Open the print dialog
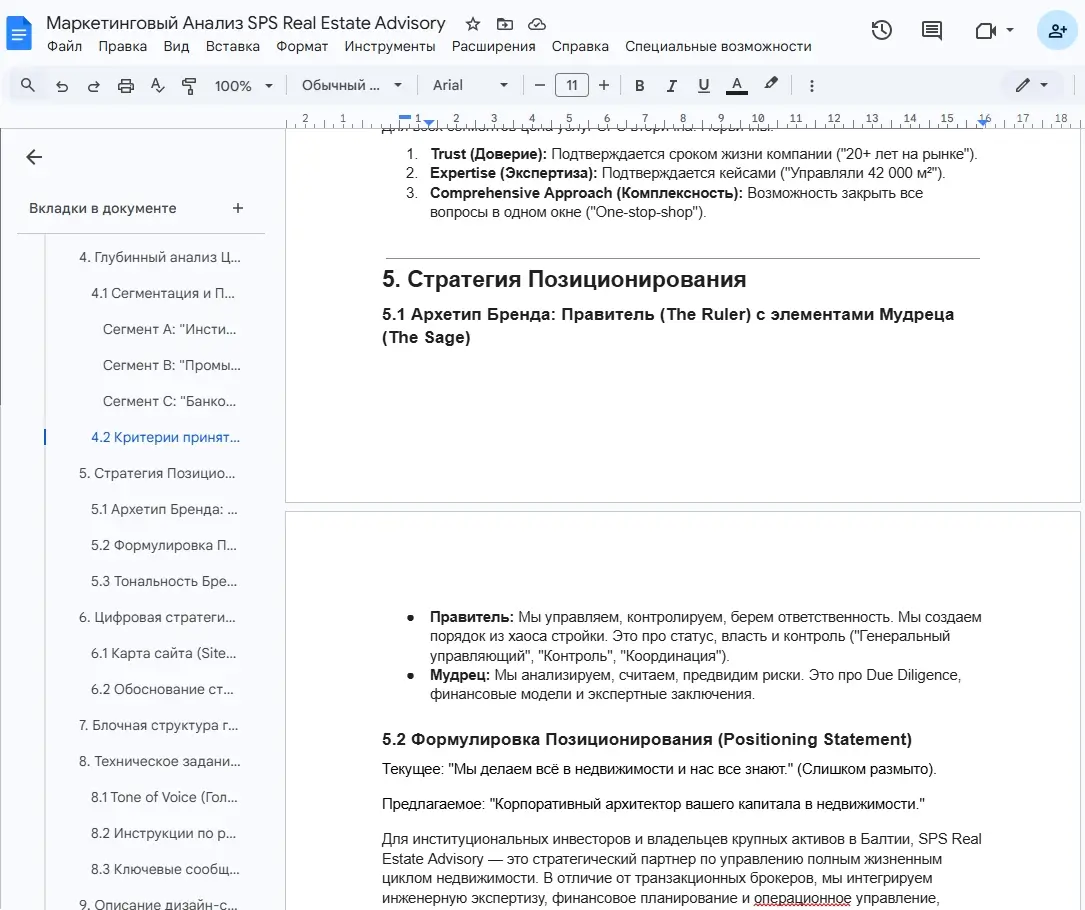The height and width of the screenshot is (910, 1085). [124, 85]
